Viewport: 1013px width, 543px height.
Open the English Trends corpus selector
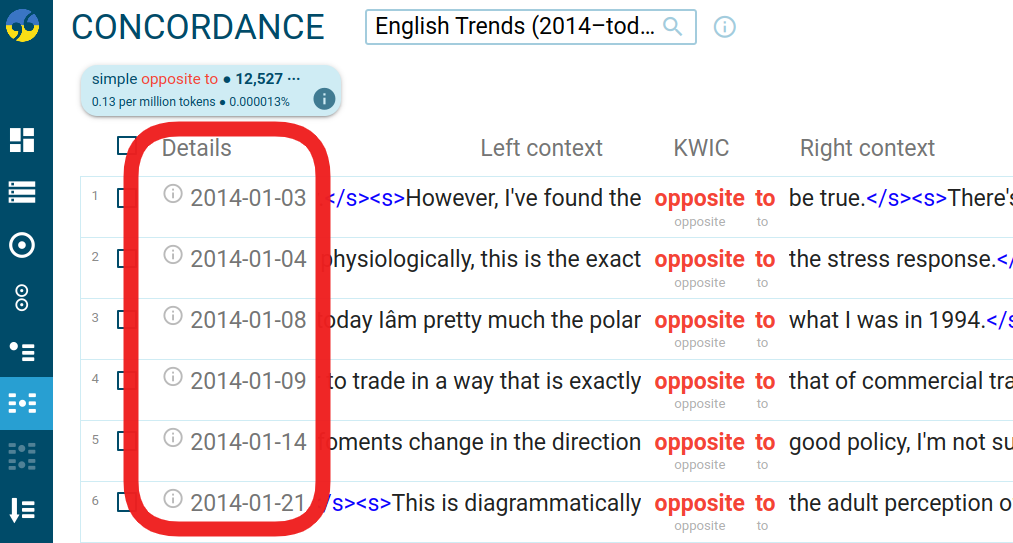(x=514, y=27)
